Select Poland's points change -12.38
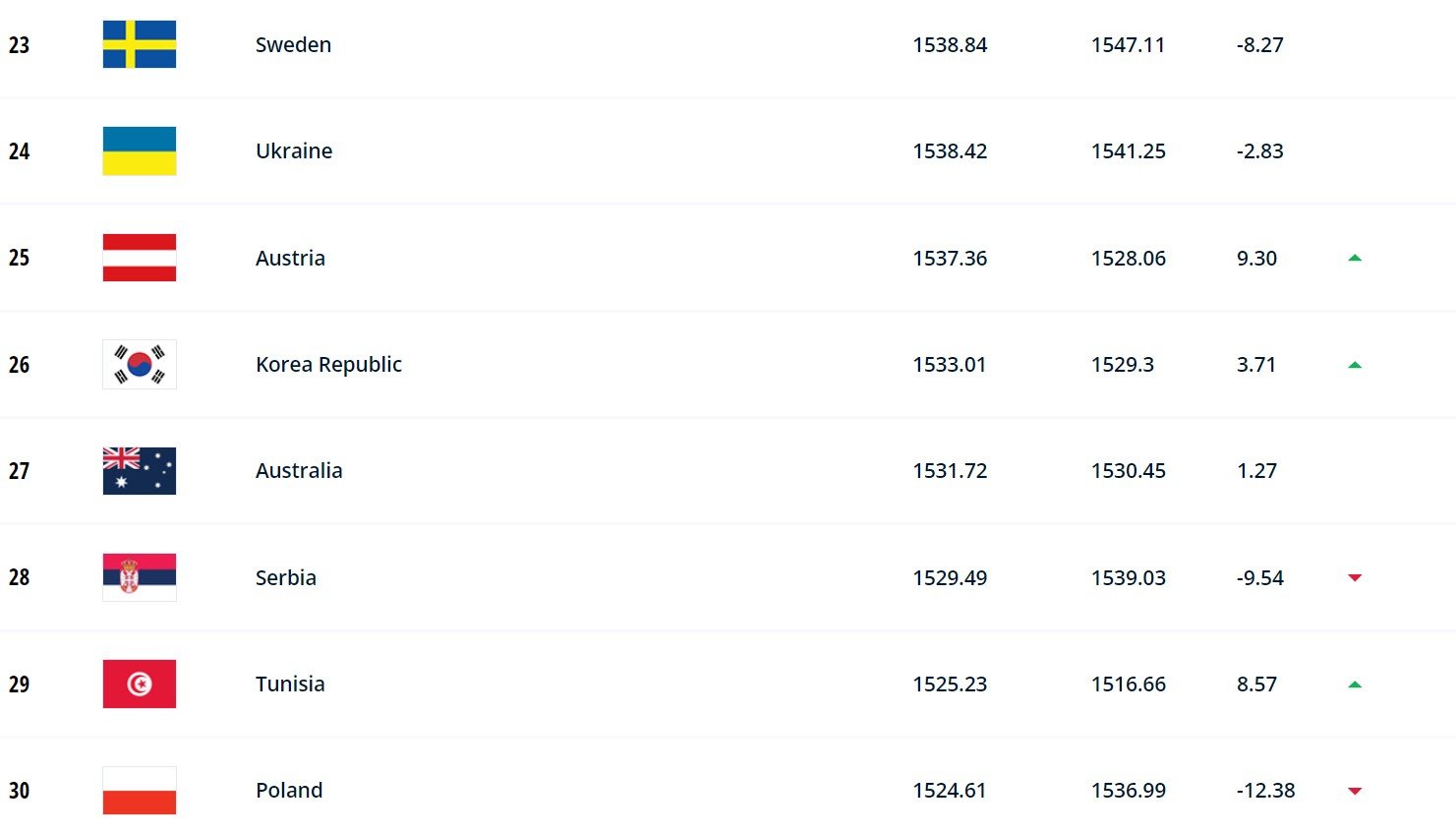 pyautogui.click(x=1265, y=790)
